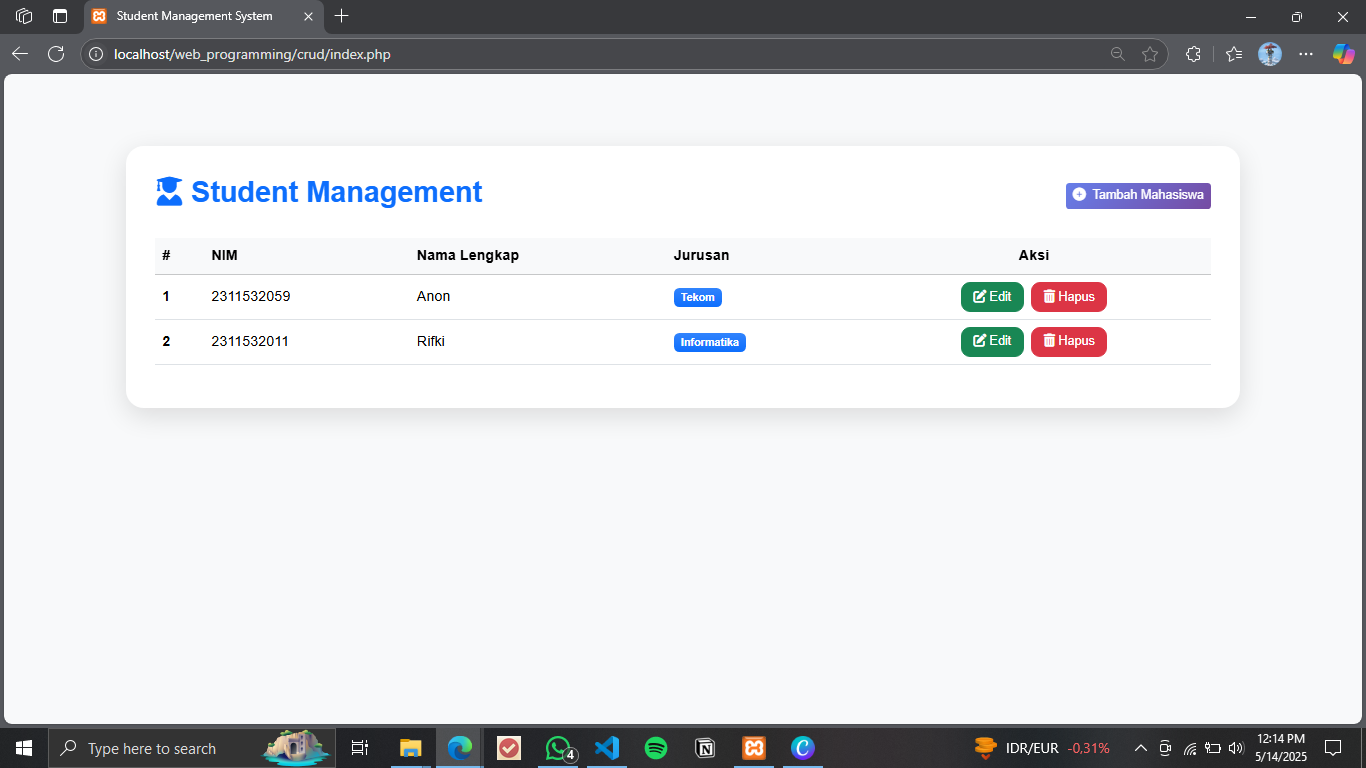Refresh the browser page

coord(56,54)
